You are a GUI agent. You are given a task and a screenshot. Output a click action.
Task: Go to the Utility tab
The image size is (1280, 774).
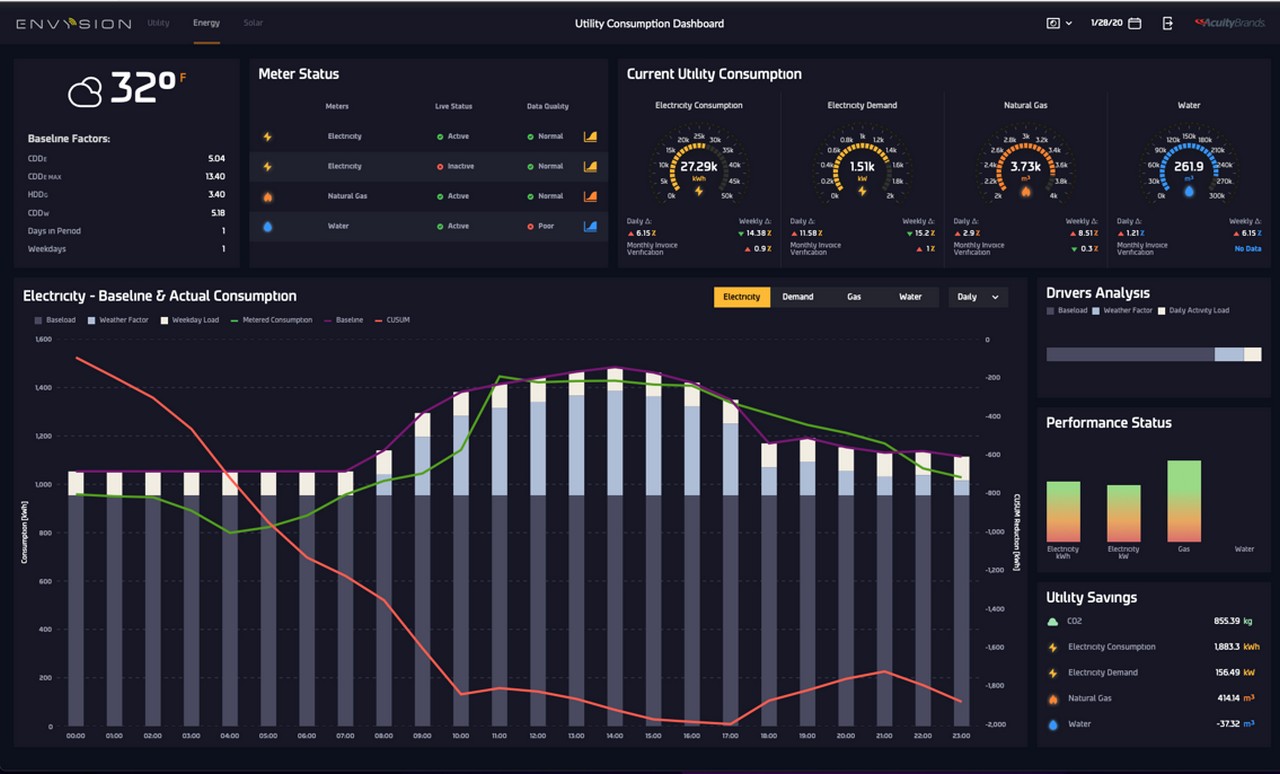click(x=158, y=23)
